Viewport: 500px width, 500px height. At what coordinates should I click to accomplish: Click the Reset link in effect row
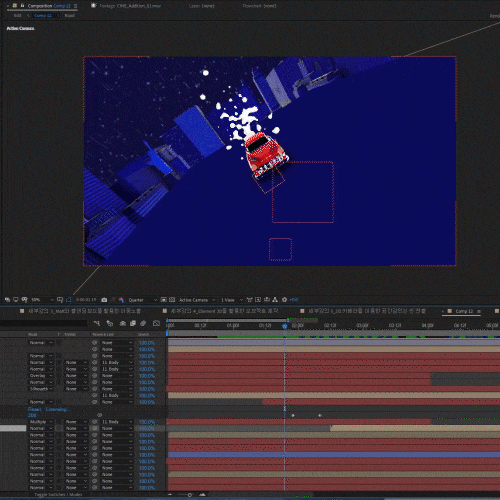click(x=35, y=409)
